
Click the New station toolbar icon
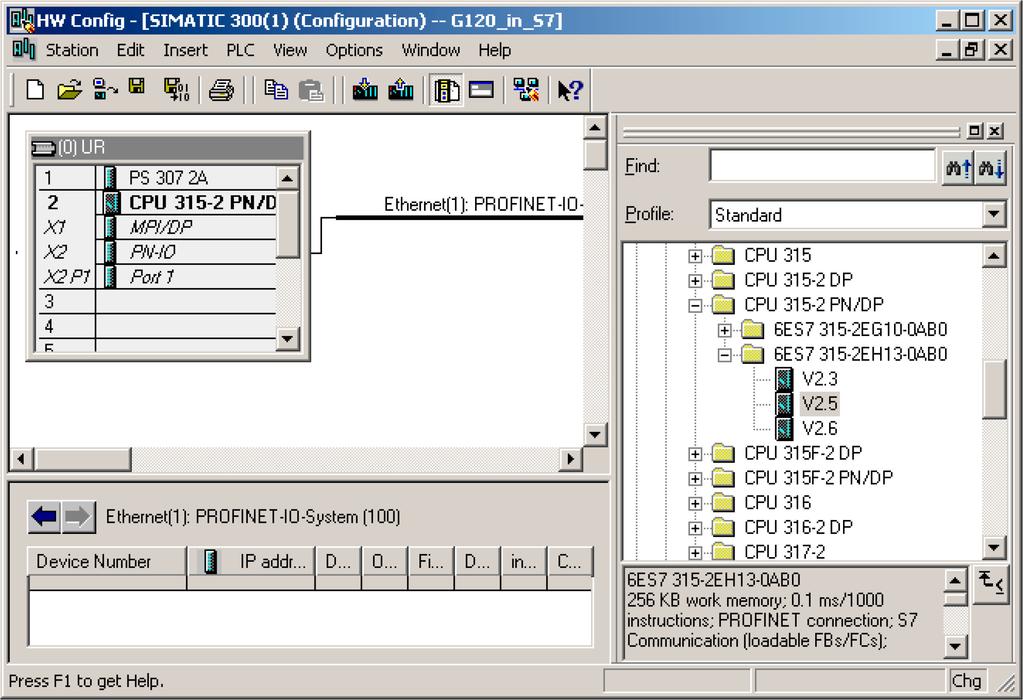click(35, 89)
